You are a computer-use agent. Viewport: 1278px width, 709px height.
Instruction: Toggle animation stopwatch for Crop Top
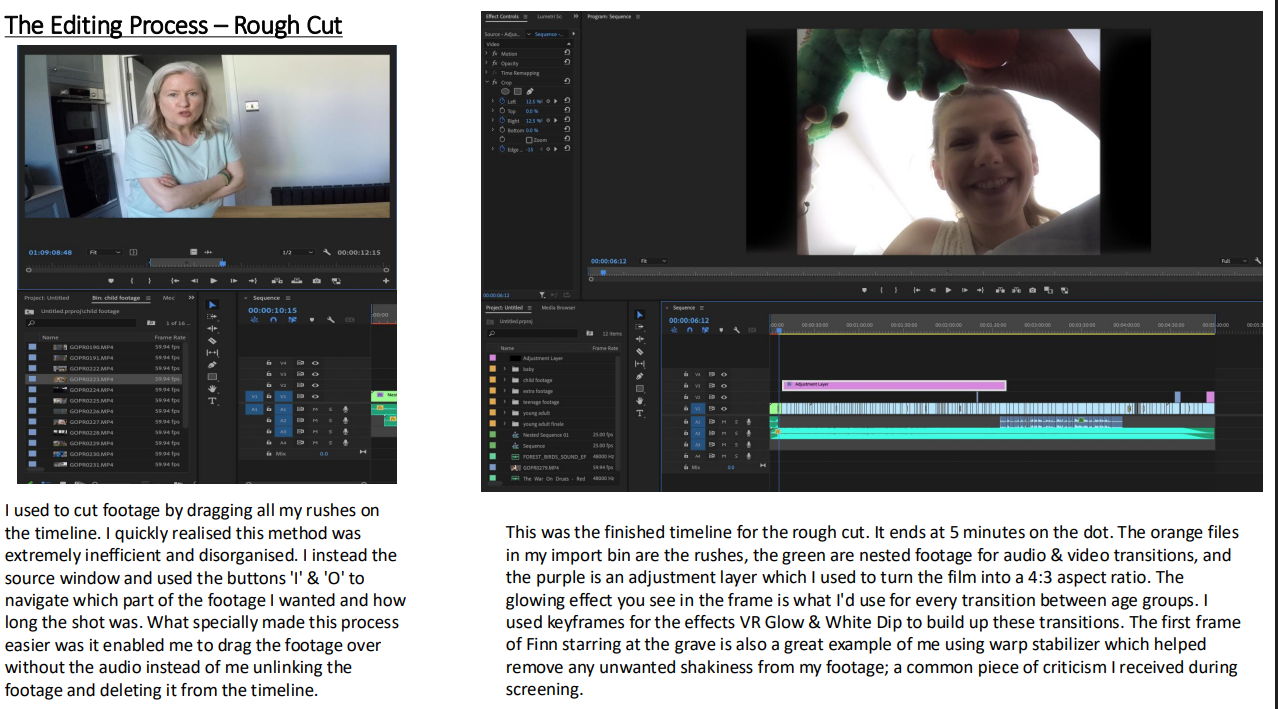coord(502,111)
